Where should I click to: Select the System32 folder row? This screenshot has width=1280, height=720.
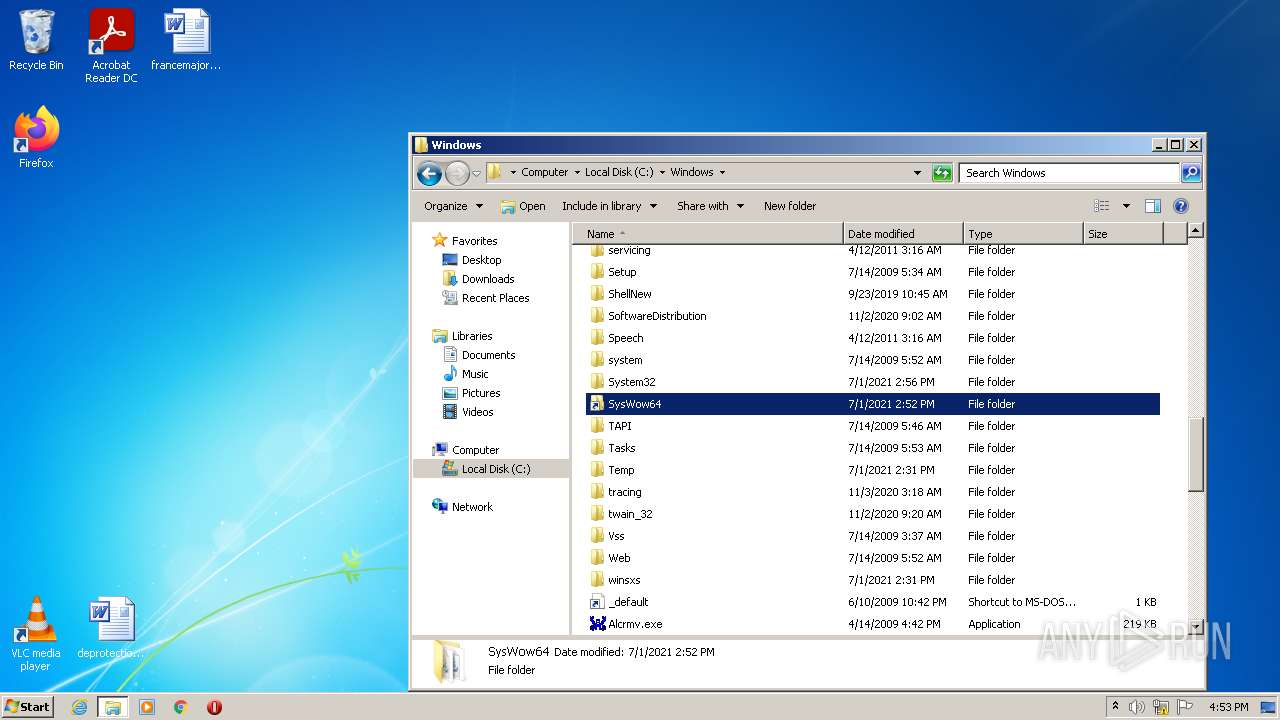(873, 382)
